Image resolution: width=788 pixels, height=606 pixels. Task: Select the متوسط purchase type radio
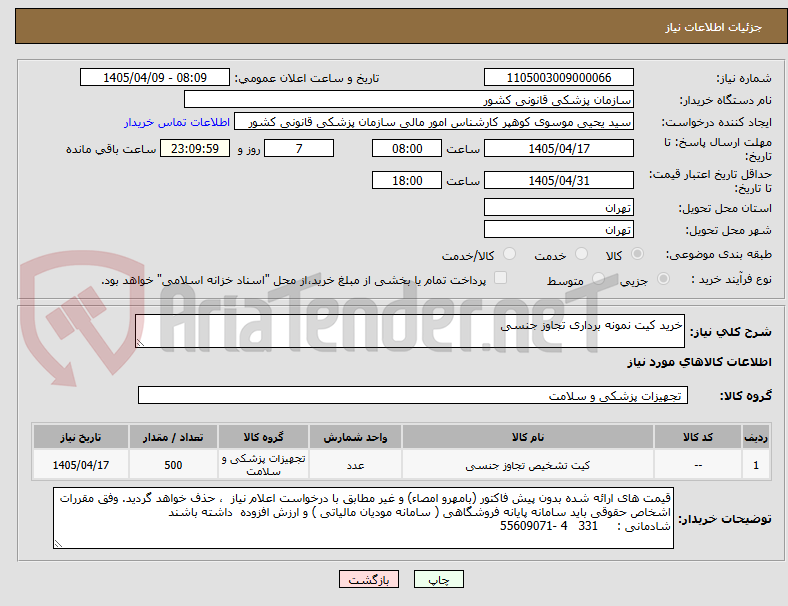pos(598,278)
